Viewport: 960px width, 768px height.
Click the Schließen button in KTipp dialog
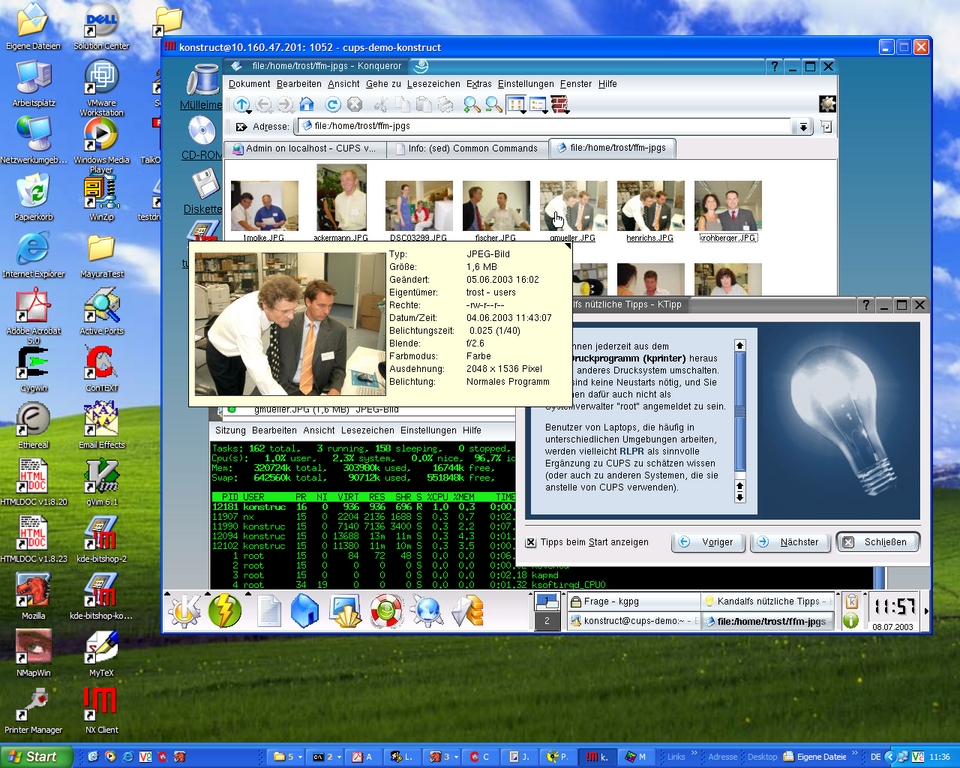tap(877, 542)
